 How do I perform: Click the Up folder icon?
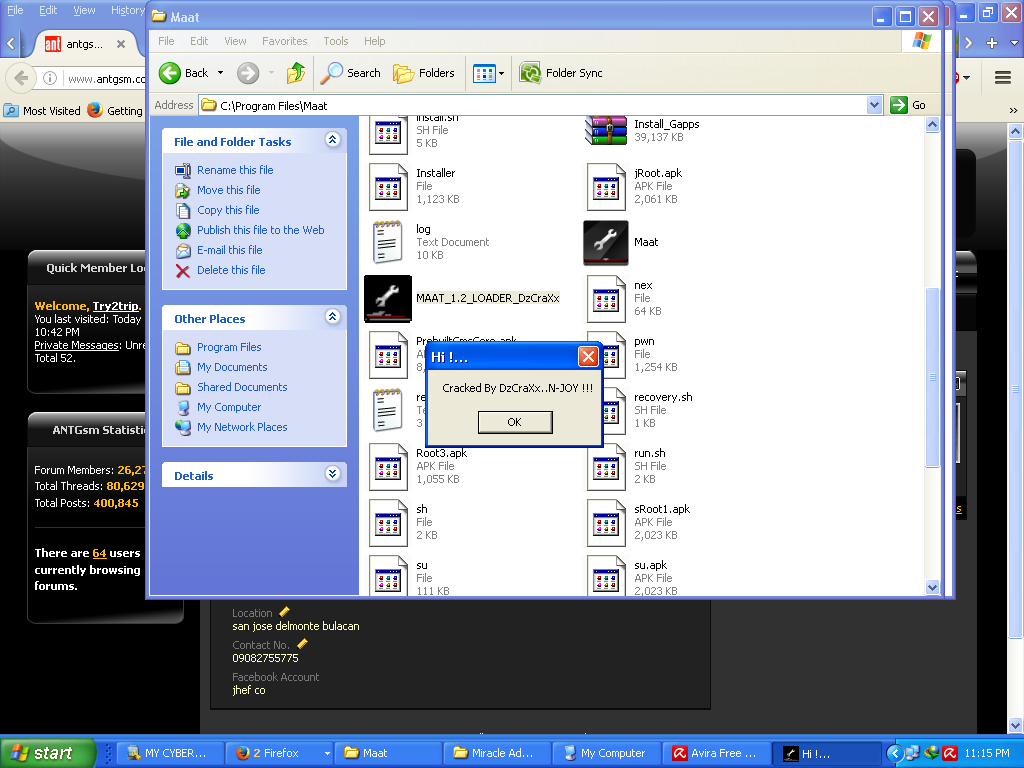[x=296, y=73]
